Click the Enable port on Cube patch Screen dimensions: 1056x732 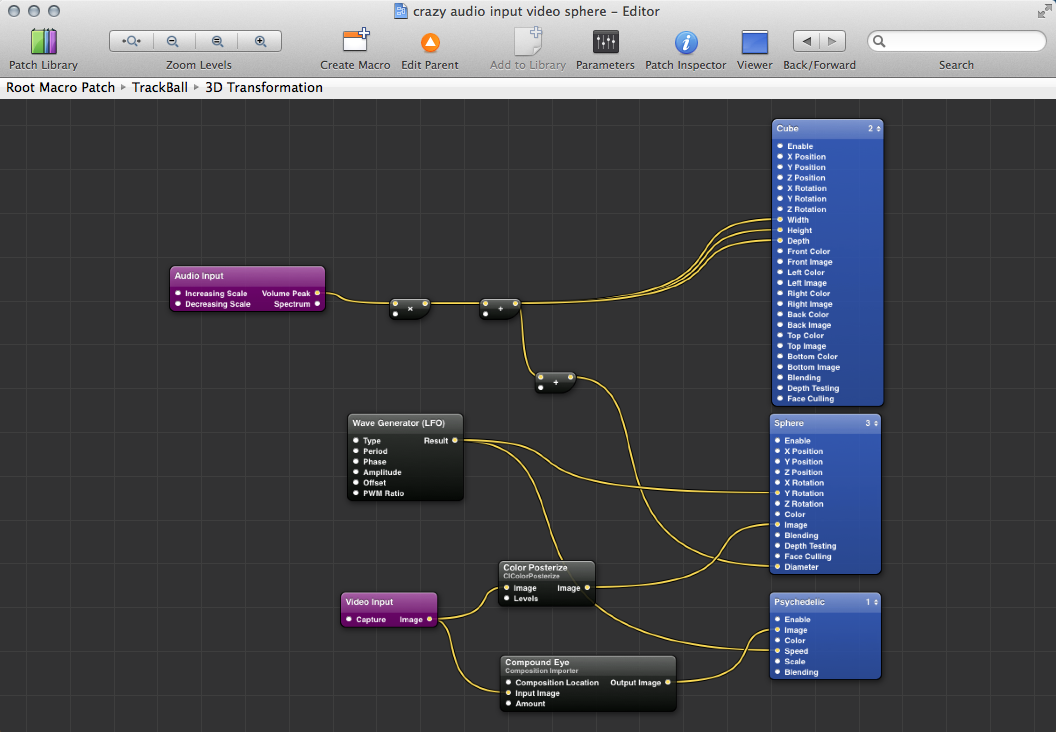[780, 146]
